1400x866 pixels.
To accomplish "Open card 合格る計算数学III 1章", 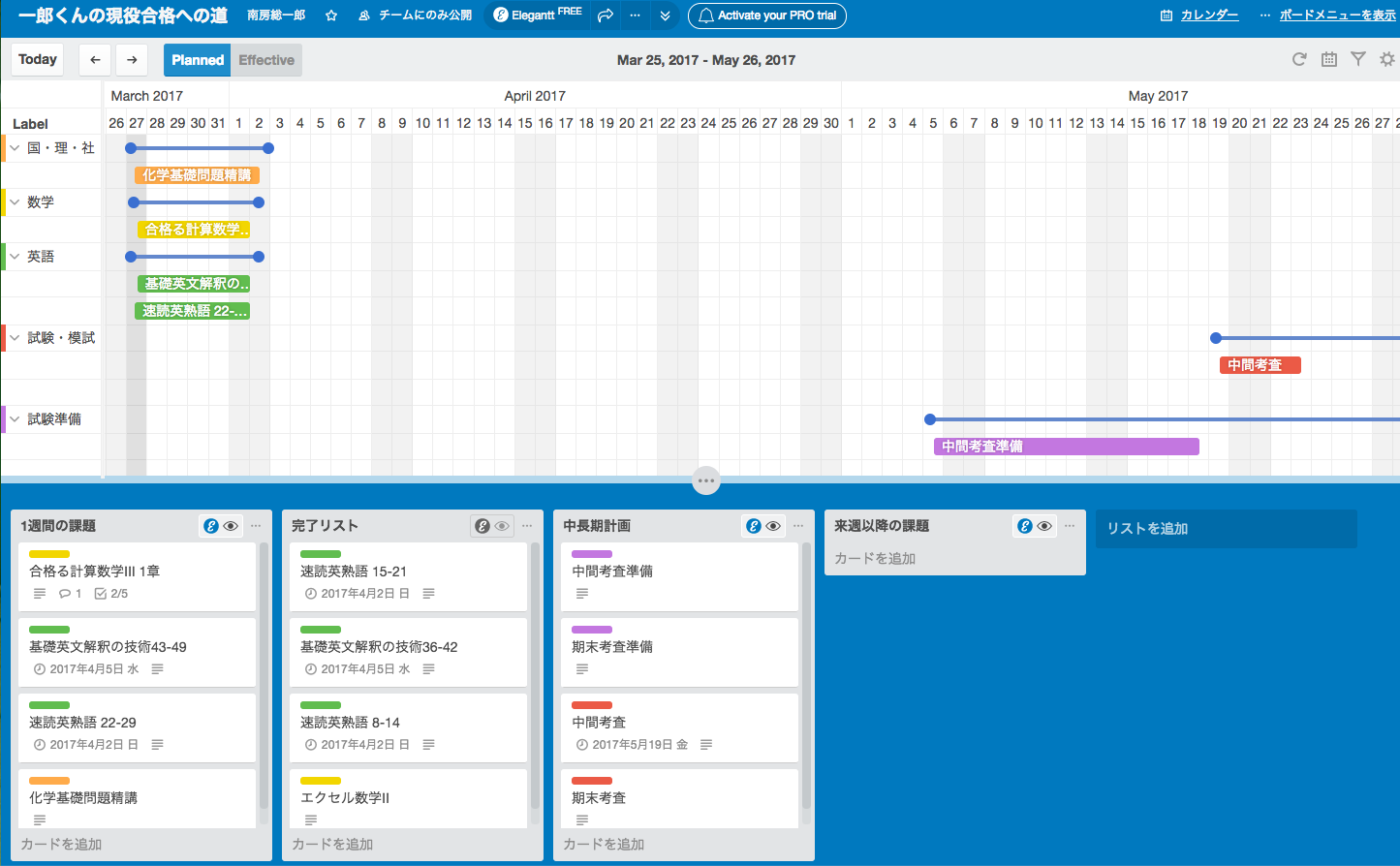I will [x=137, y=576].
